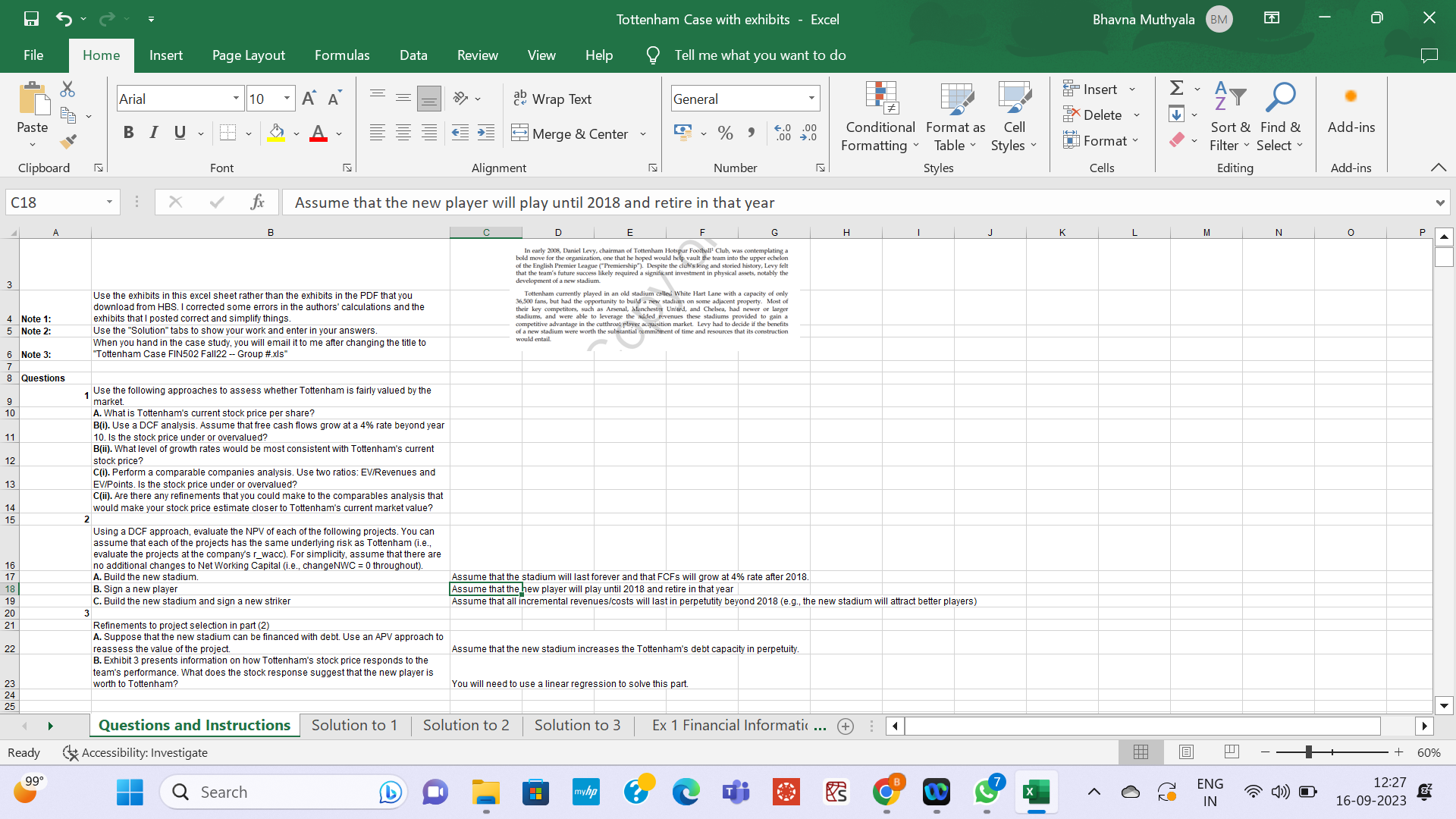Click the new sheet plus icon
Image resolution: width=1456 pixels, height=819 pixels.
846,726
